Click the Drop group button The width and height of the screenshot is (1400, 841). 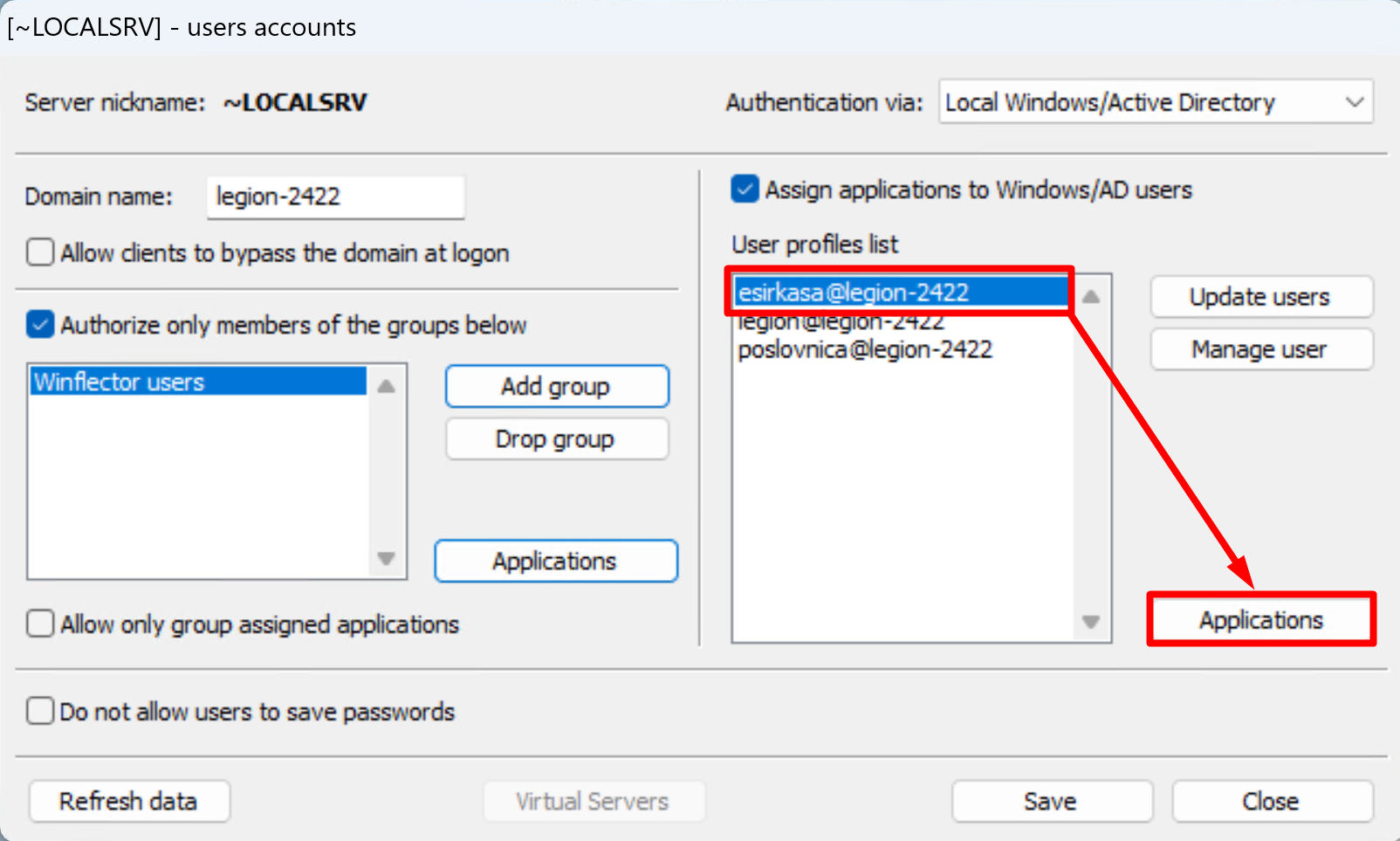point(556,438)
